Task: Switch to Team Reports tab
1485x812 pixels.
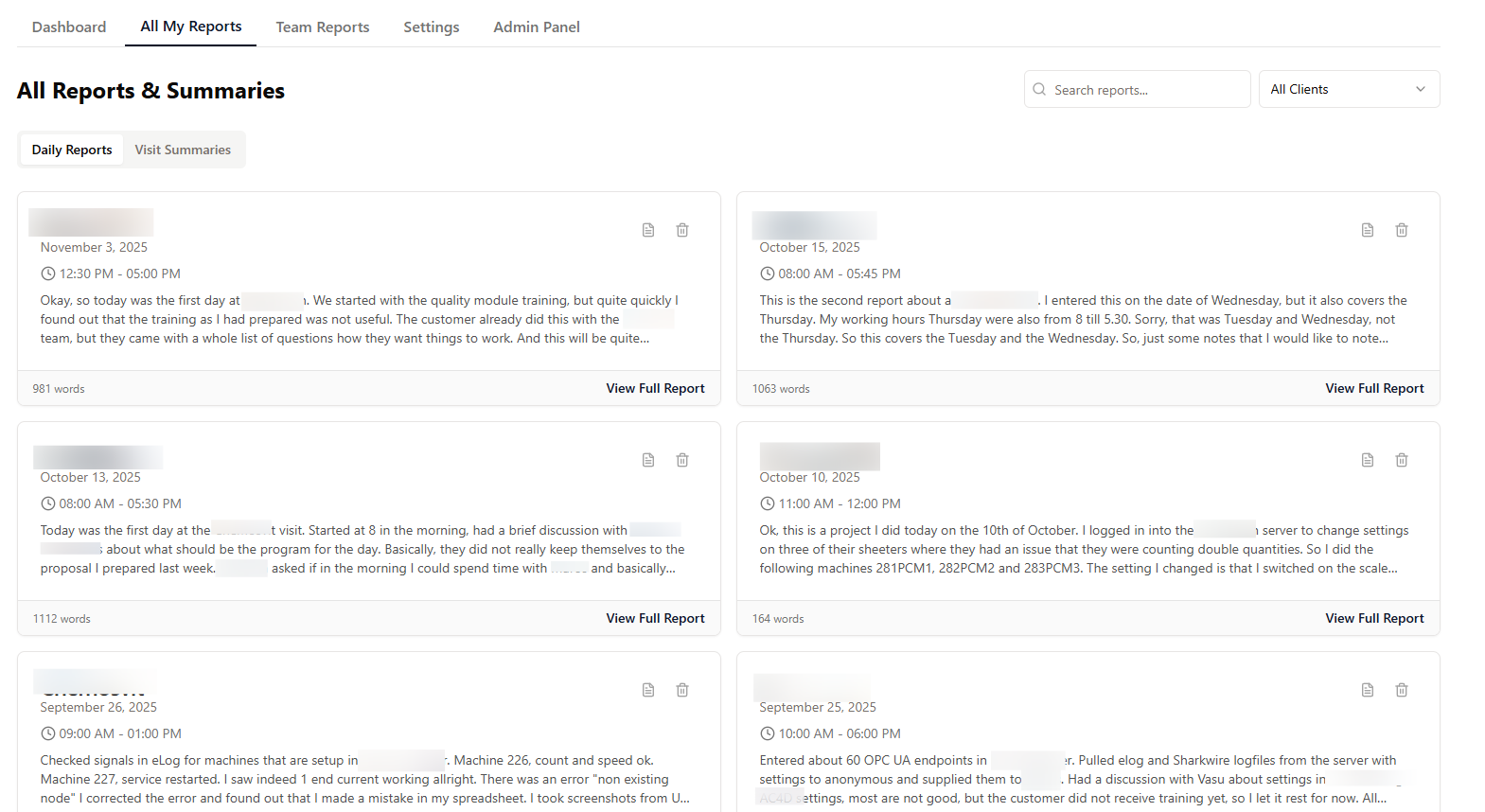Action: point(323,26)
